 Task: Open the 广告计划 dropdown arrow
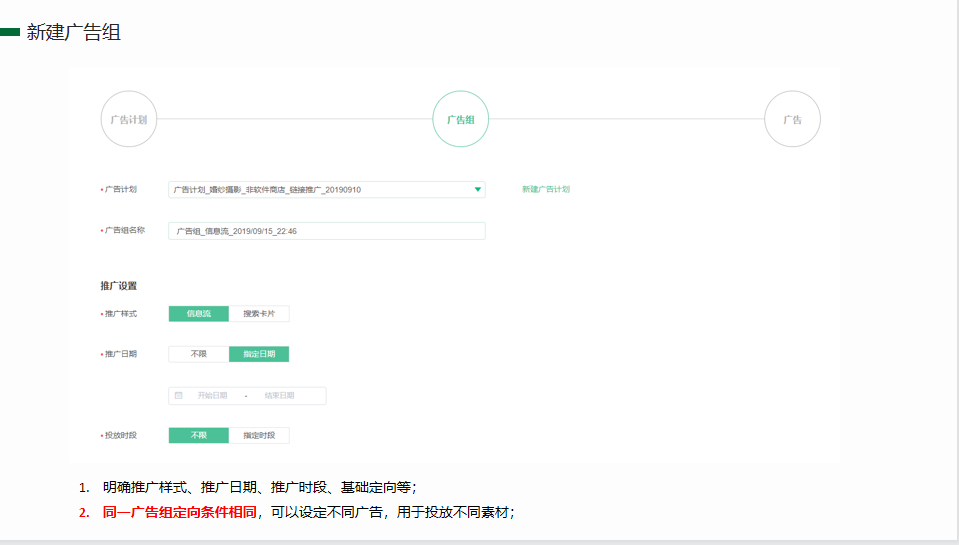pos(477,190)
